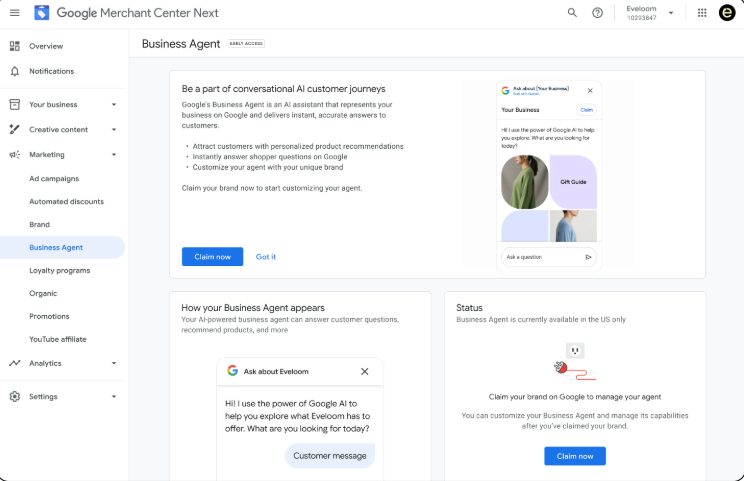Open Ad campaigns in the sidebar

click(54, 179)
